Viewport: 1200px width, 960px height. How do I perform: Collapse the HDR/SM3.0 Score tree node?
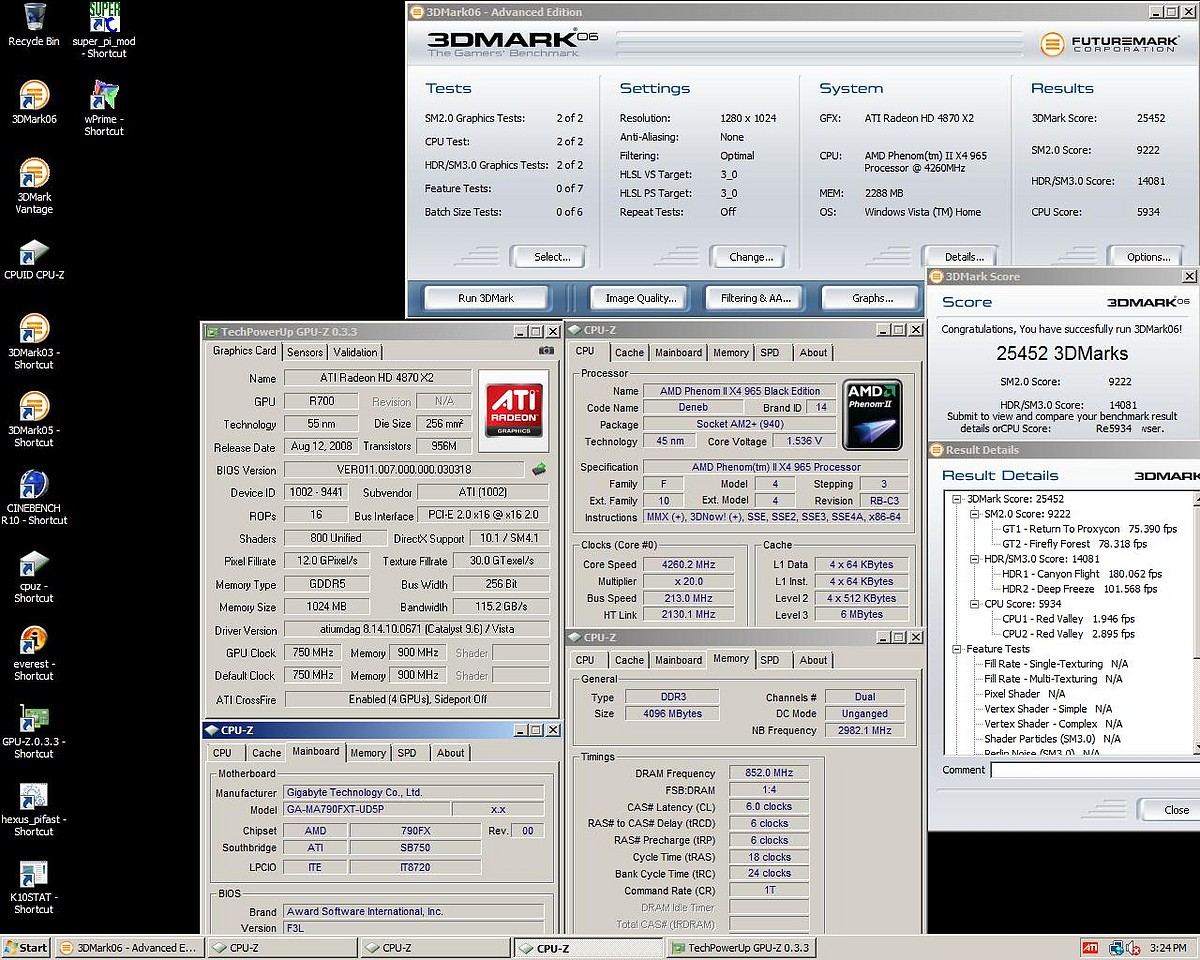[975, 559]
